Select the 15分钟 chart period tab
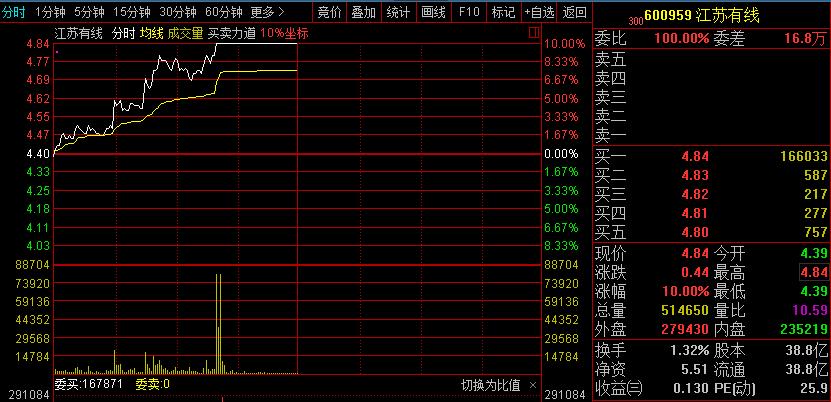 (x=132, y=12)
